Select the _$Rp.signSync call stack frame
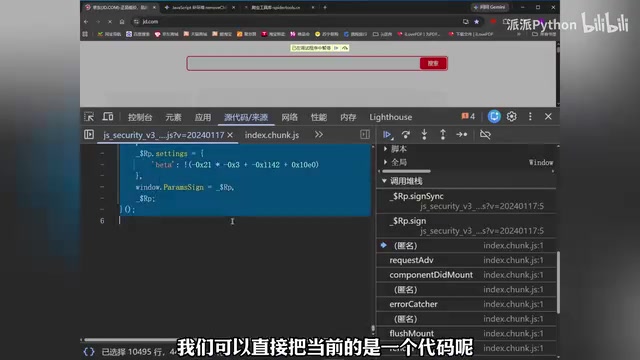The height and width of the screenshot is (360, 640). (x=466, y=201)
